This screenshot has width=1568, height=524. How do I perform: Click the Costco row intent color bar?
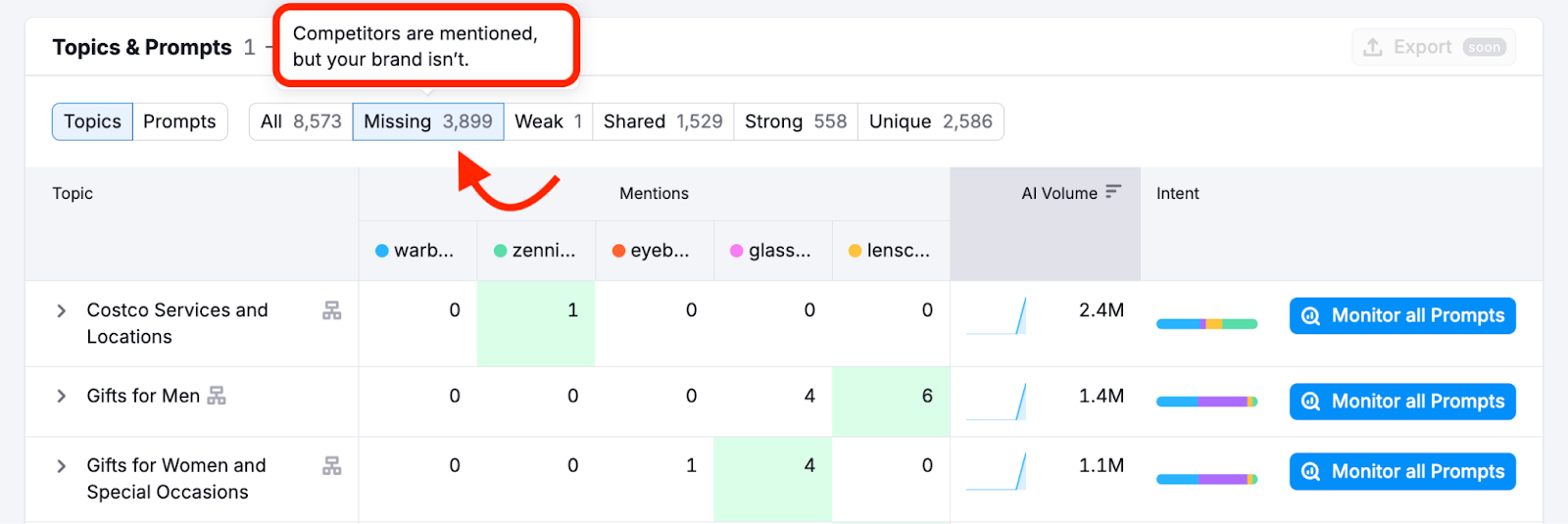(x=1206, y=324)
